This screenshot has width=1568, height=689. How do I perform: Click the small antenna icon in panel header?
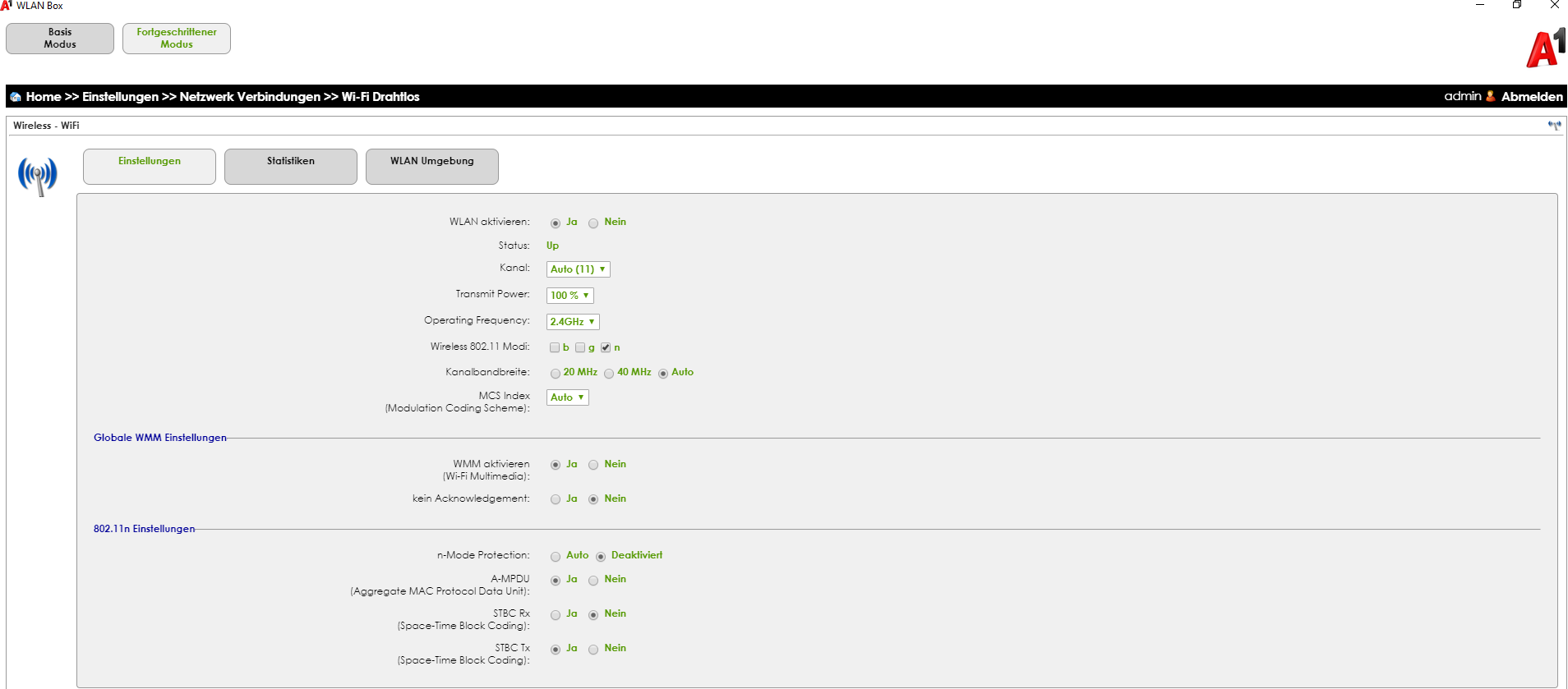point(1554,126)
